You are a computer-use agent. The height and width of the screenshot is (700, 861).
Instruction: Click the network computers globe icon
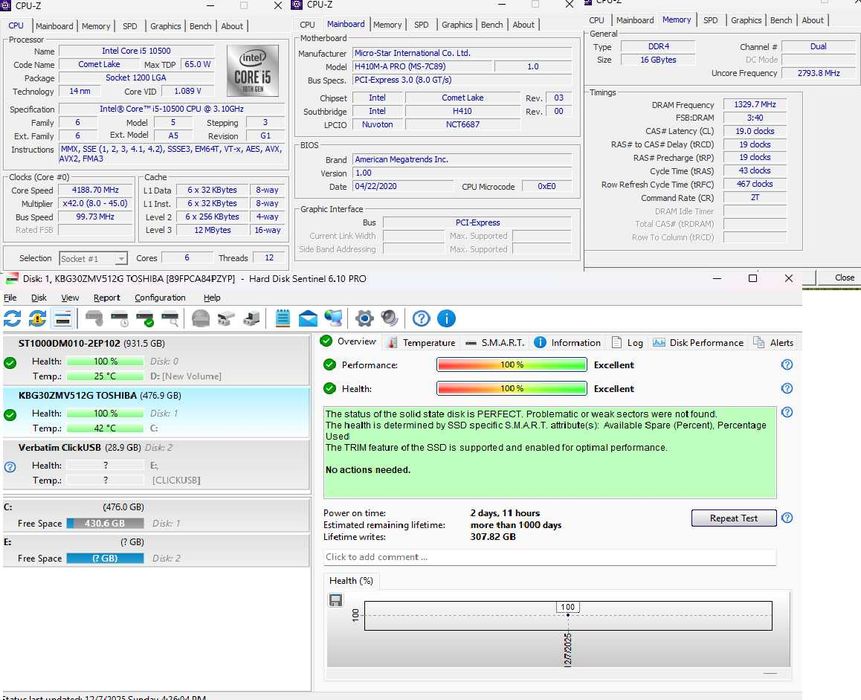click(333, 318)
